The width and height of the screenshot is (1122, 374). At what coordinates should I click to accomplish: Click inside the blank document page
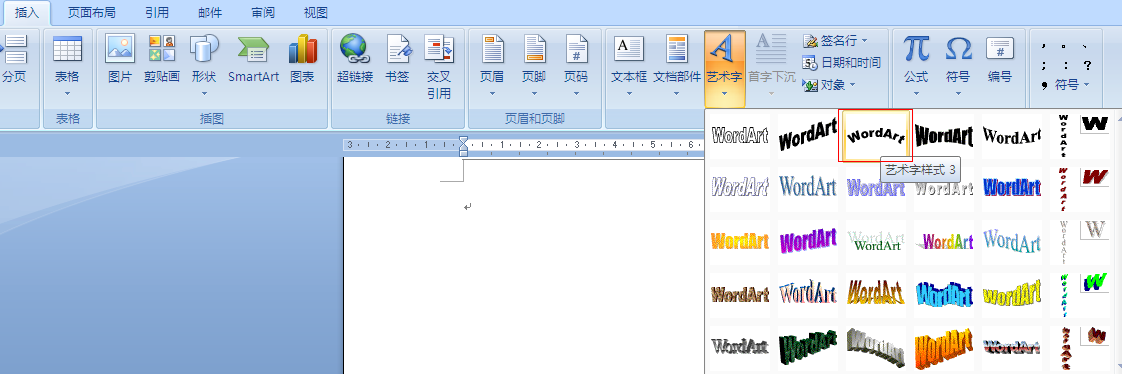click(524, 265)
